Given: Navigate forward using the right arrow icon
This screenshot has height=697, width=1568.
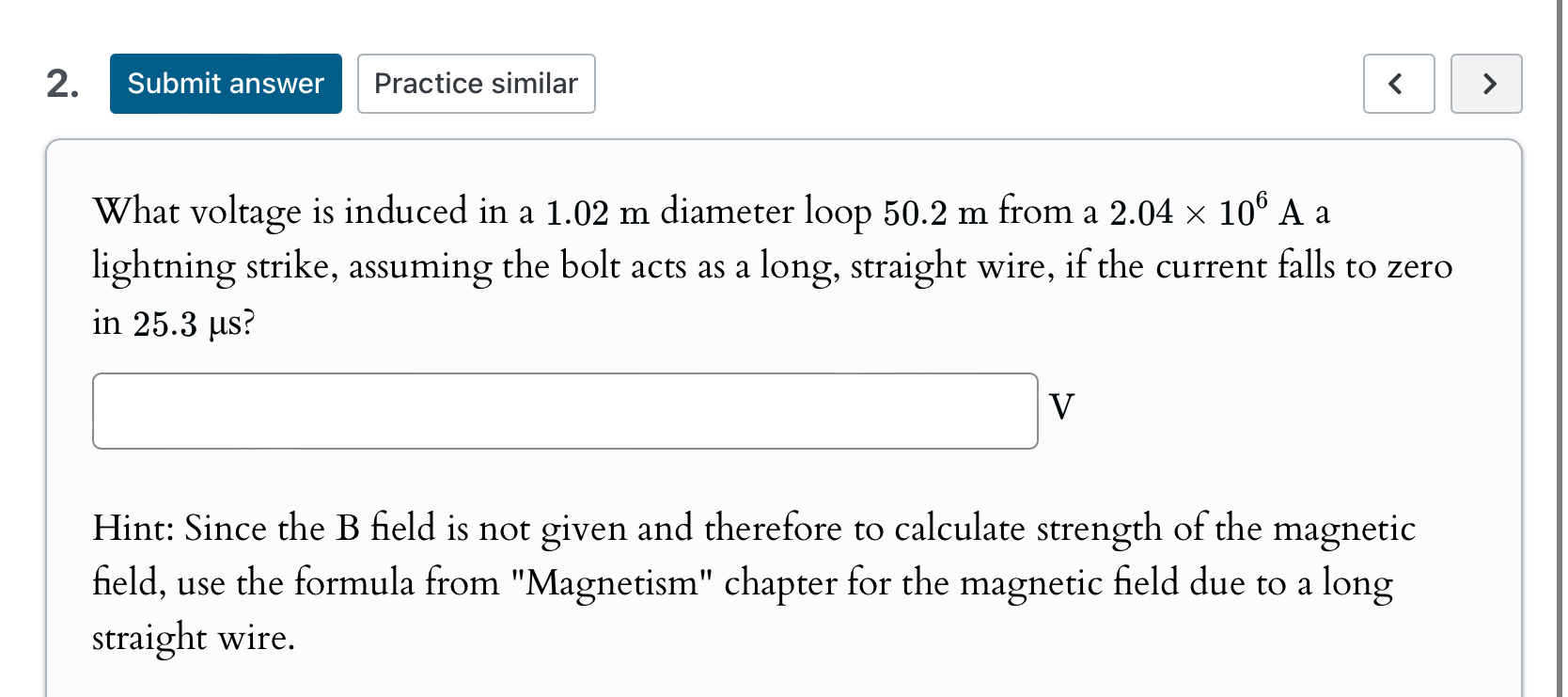Looking at the screenshot, I should [x=1485, y=84].
